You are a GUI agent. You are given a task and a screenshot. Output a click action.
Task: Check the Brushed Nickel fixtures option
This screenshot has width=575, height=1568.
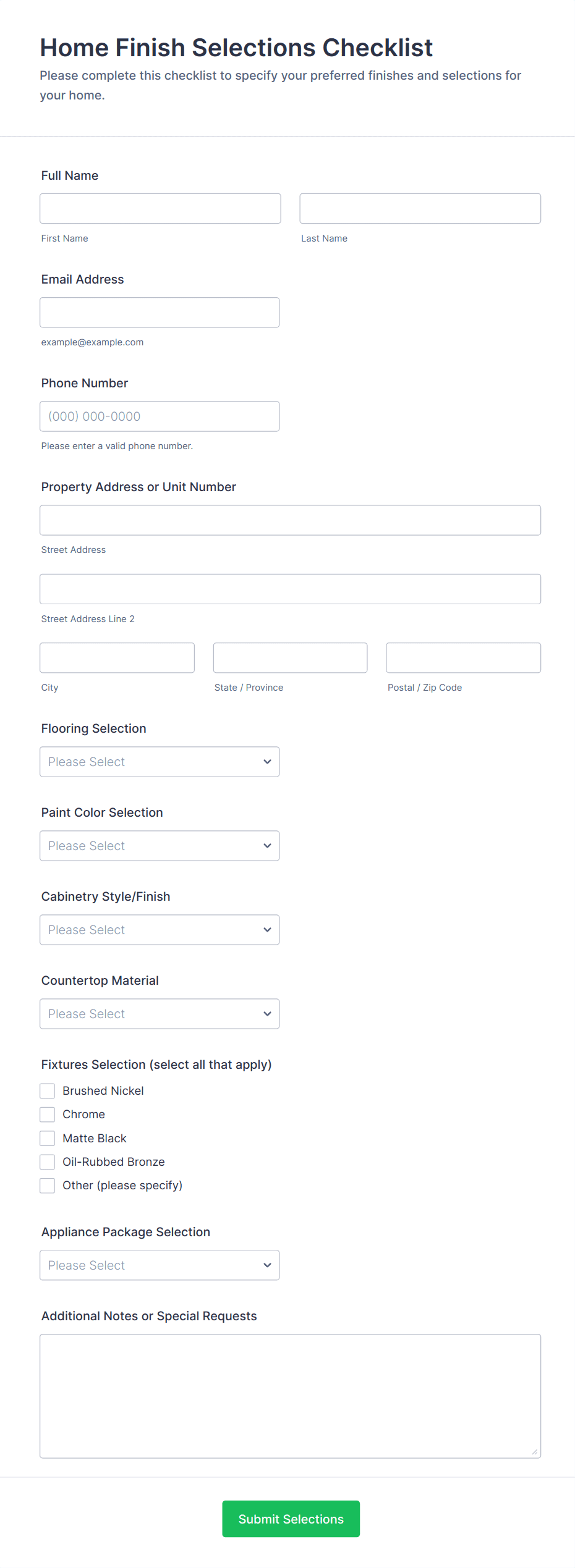[x=48, y=1090]
